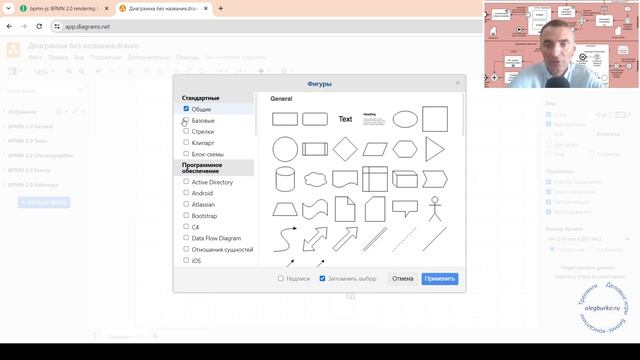
Task: Enable Active Directory shapes
Action: [186, 182]
